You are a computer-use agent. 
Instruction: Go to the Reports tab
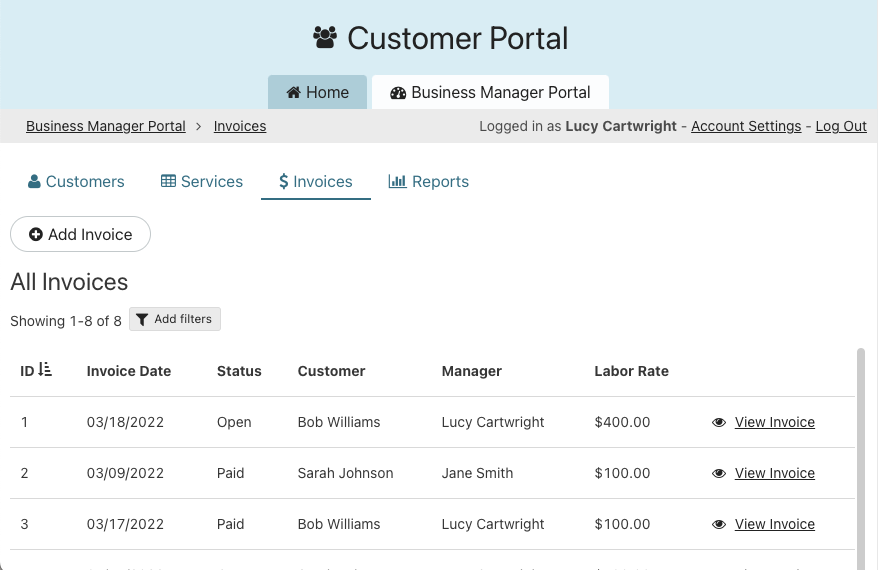428,182
